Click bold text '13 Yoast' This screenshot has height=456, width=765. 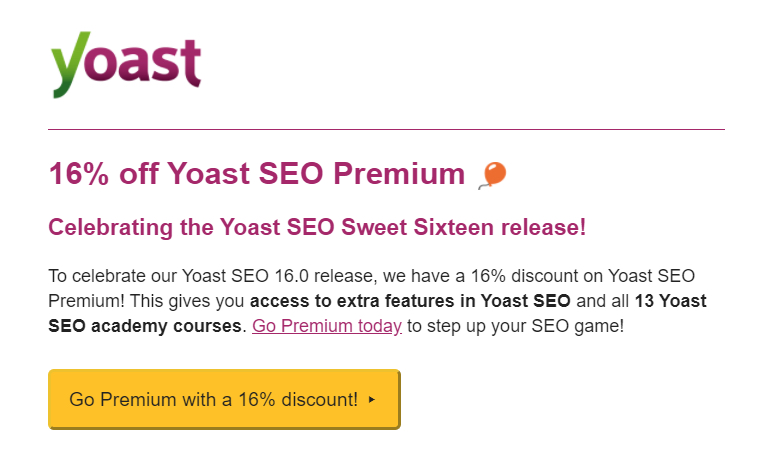670,301
